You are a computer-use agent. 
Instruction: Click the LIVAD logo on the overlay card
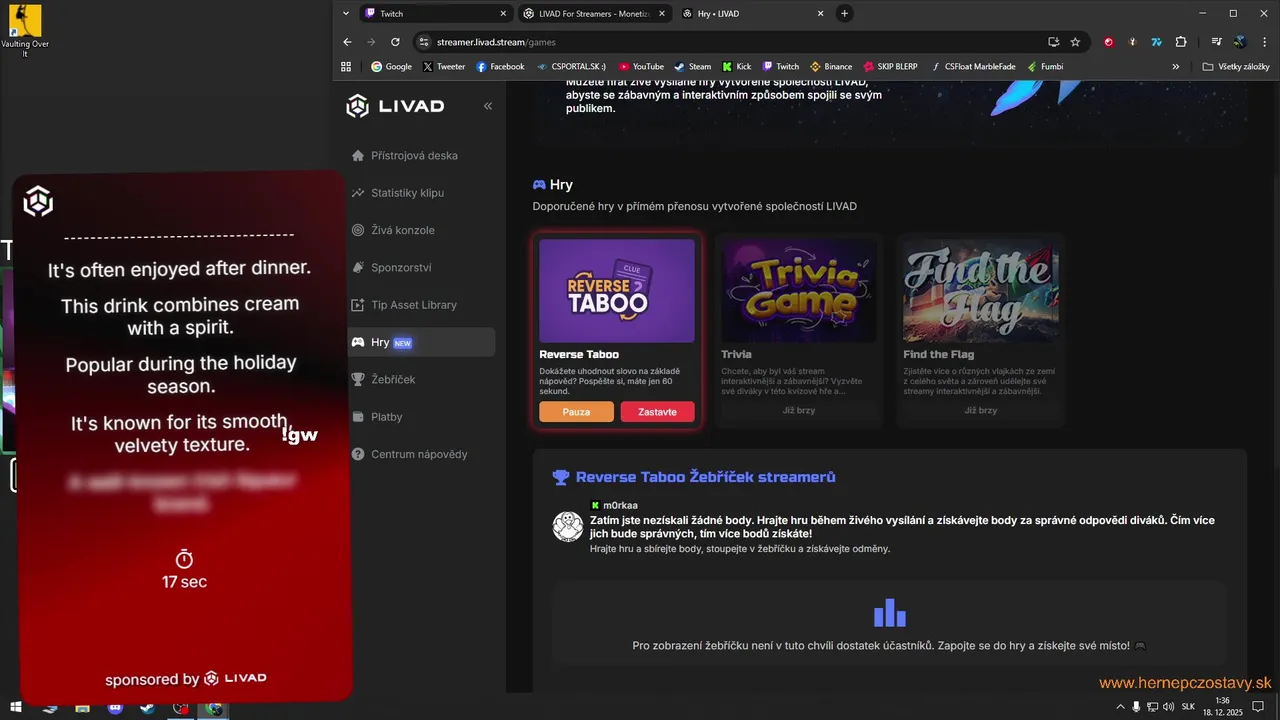38,202
